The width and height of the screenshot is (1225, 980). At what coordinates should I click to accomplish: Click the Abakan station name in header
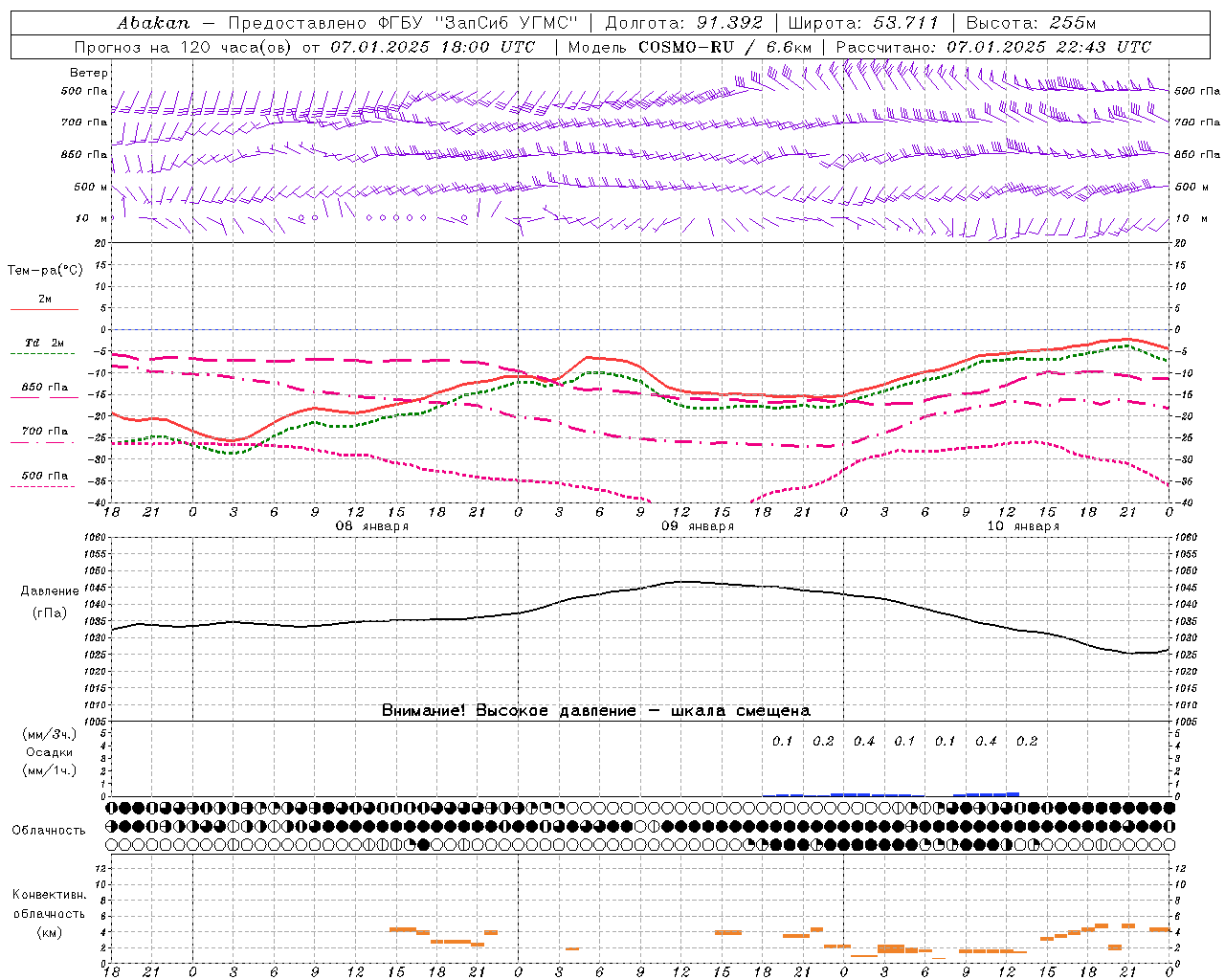153,23
